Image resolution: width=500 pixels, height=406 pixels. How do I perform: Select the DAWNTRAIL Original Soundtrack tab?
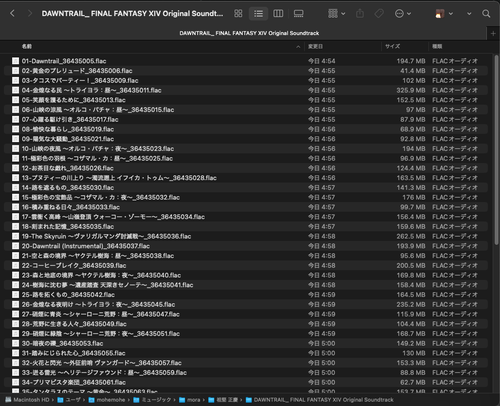[249, 33]
